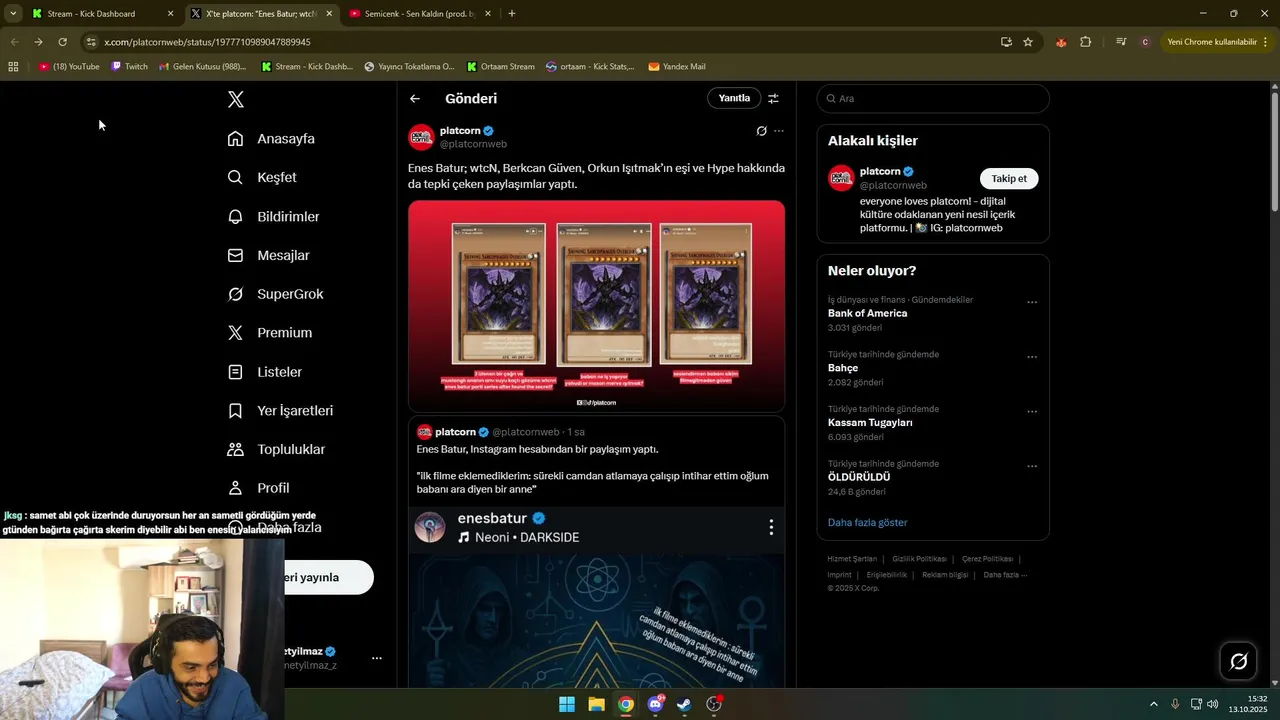This screenshot has height=720, width=1280.
Task: Go back in browser history
Action: coord(14,42)
